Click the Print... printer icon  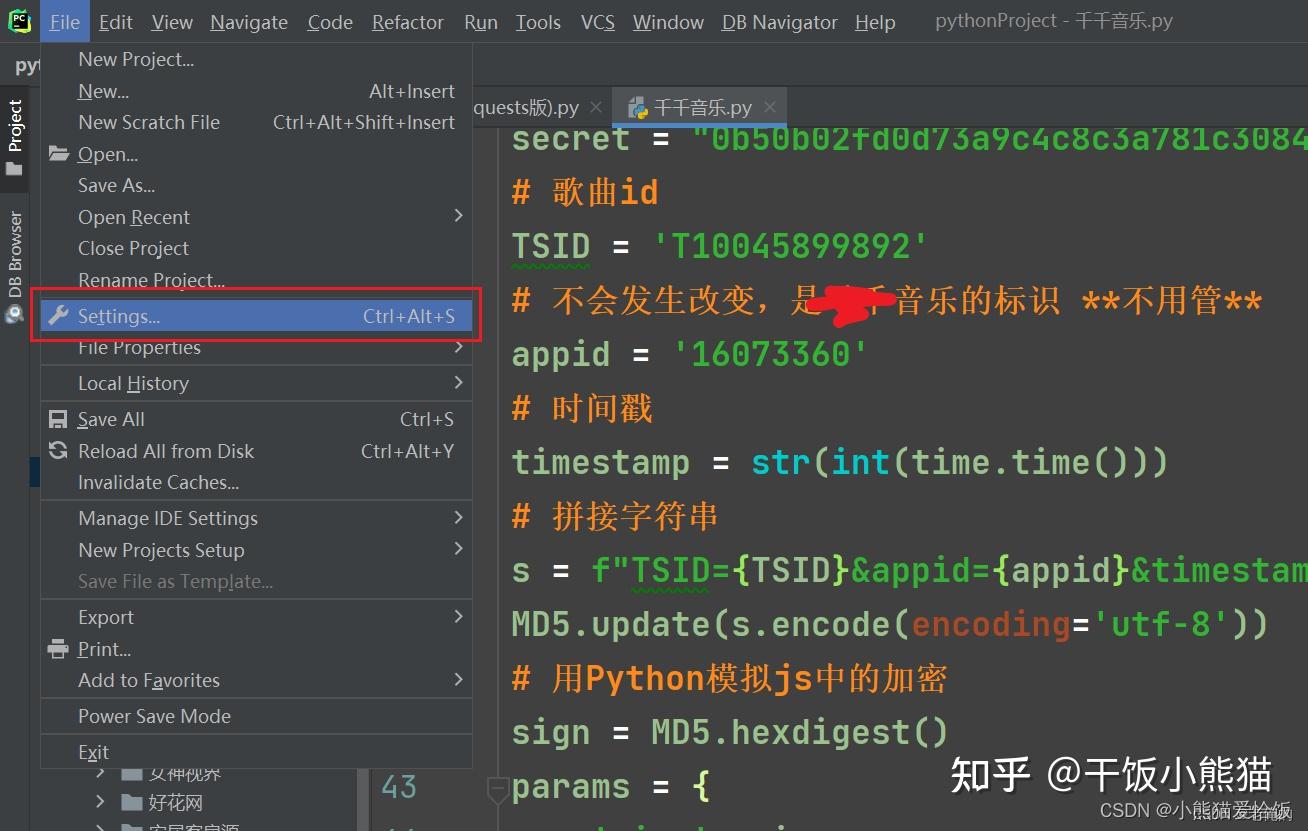(x=59, y=649)
